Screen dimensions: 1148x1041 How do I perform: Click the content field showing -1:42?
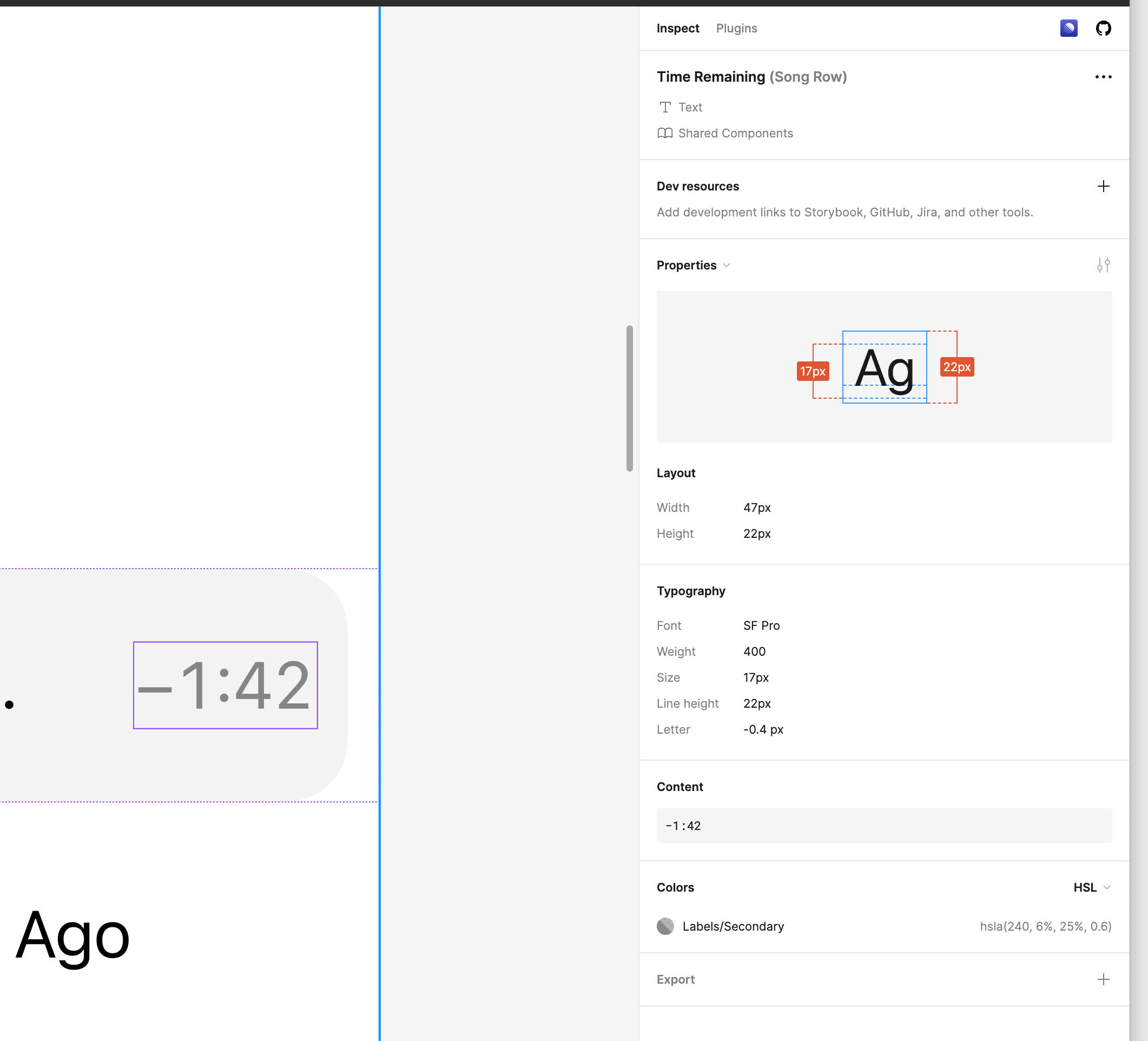coord(884,825)
